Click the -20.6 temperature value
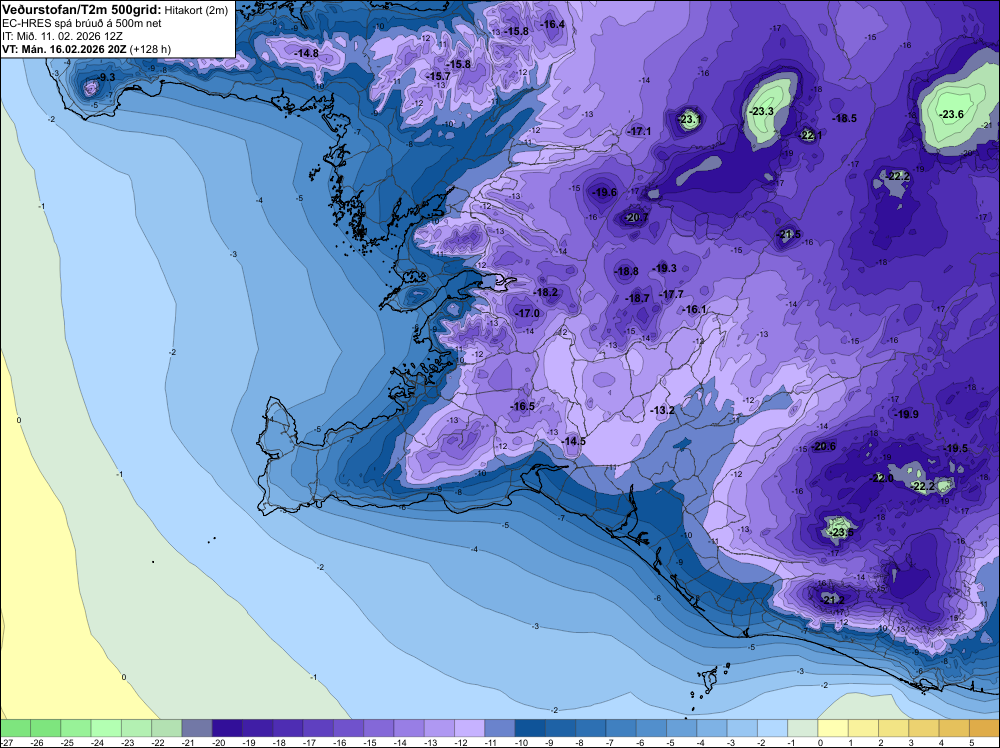1000x748 pixels. (823, 446)
